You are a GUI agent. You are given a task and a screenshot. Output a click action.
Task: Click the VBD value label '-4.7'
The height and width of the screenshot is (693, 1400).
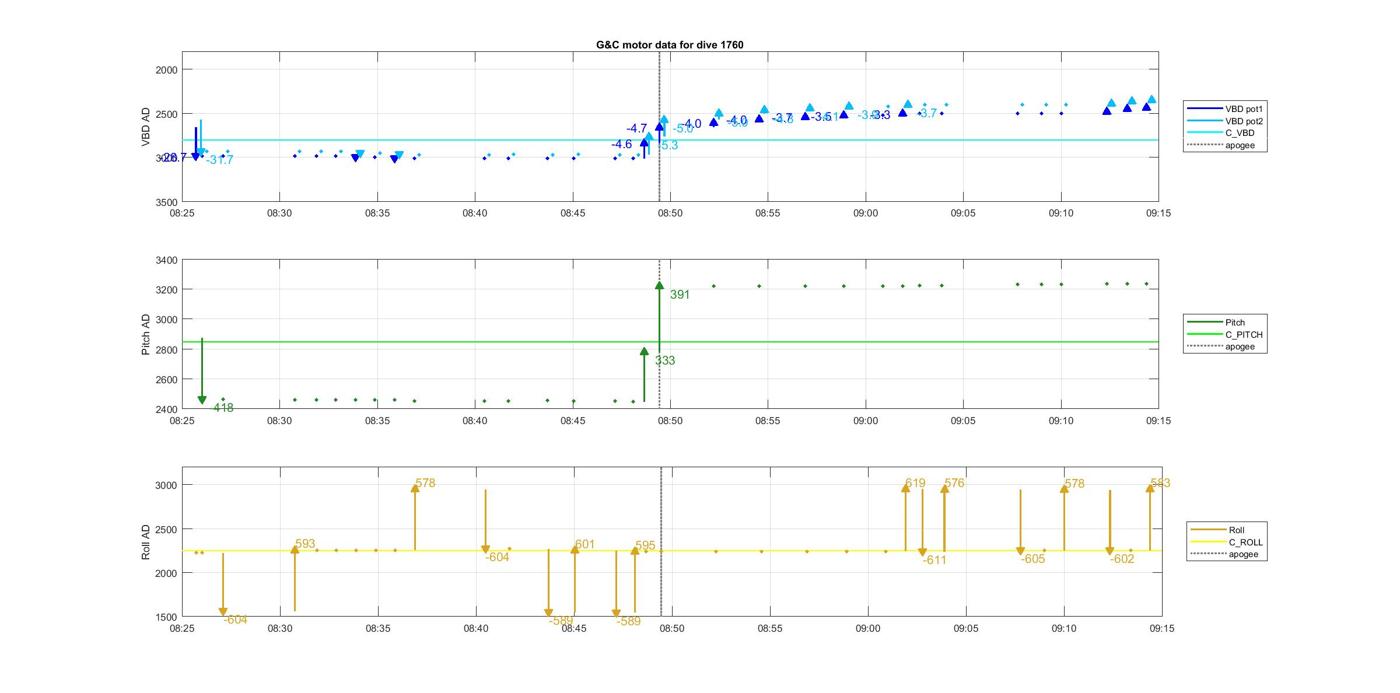click(637, 129)
